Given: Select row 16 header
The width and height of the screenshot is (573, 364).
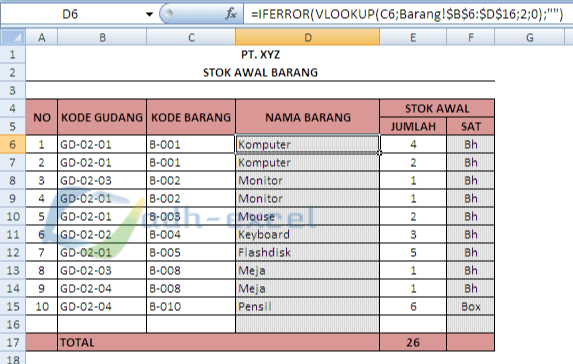Looking at the screenshot, I should coord(13,324).
